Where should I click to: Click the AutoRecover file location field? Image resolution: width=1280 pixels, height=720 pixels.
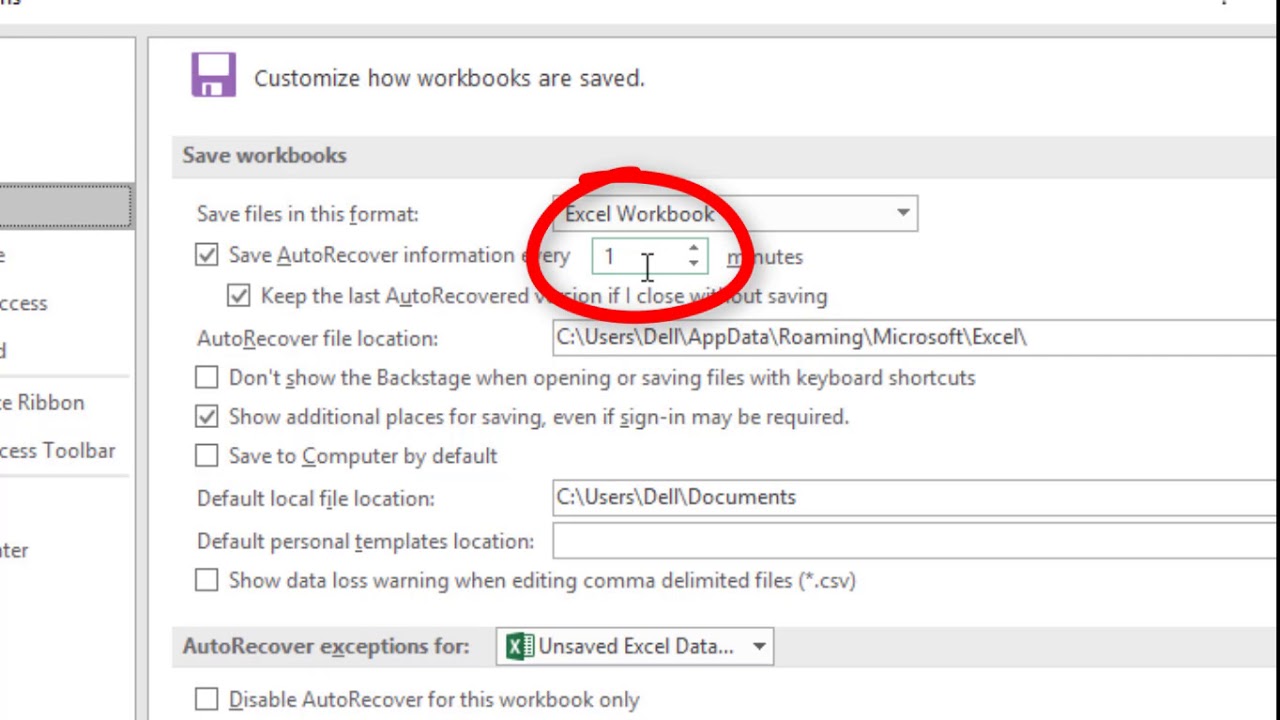coord(915,337)
